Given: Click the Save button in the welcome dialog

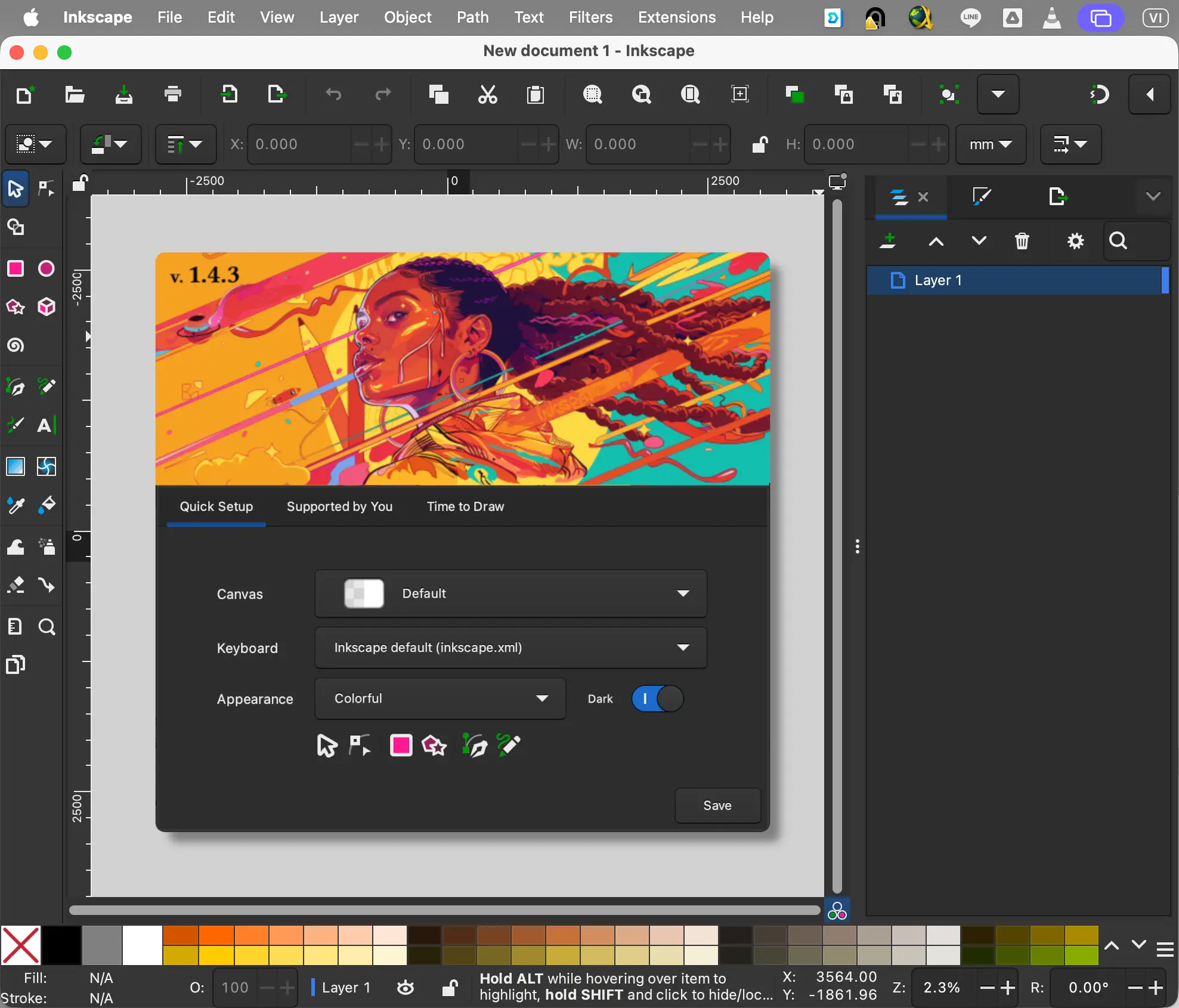Looking at the screenshot, I should (717, 805).
